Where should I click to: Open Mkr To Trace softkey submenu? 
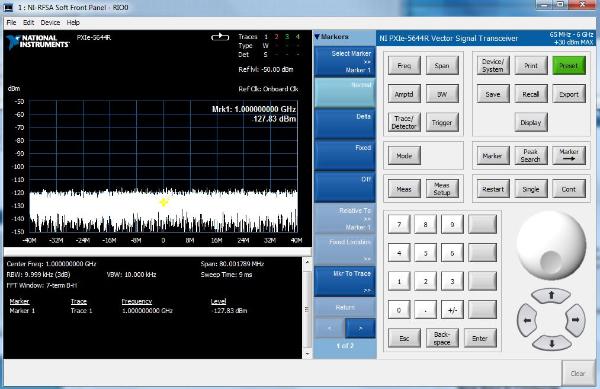[x=345, y=282]
